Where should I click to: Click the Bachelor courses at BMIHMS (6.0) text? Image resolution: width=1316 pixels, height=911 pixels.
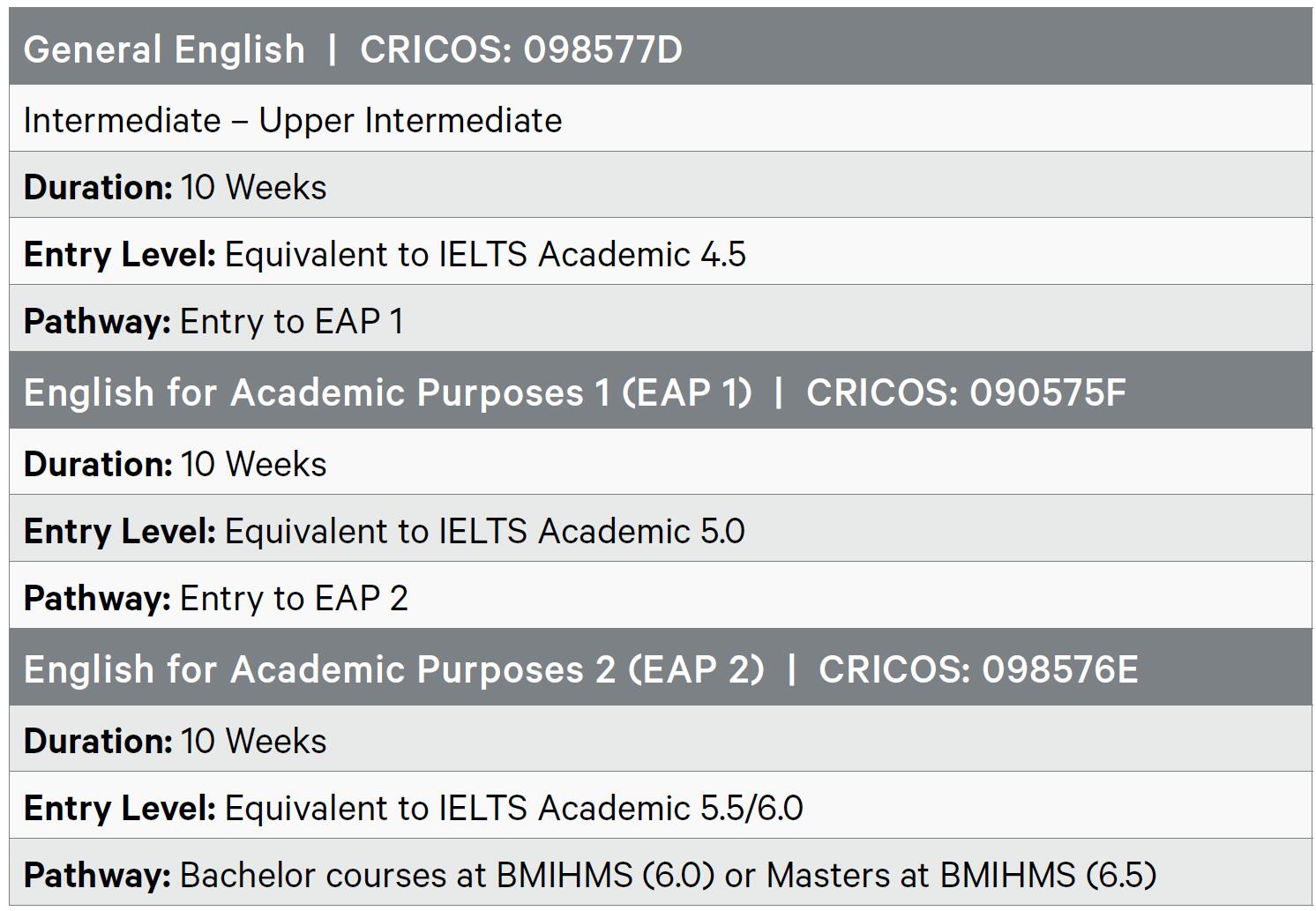click(x=447, y=876)
